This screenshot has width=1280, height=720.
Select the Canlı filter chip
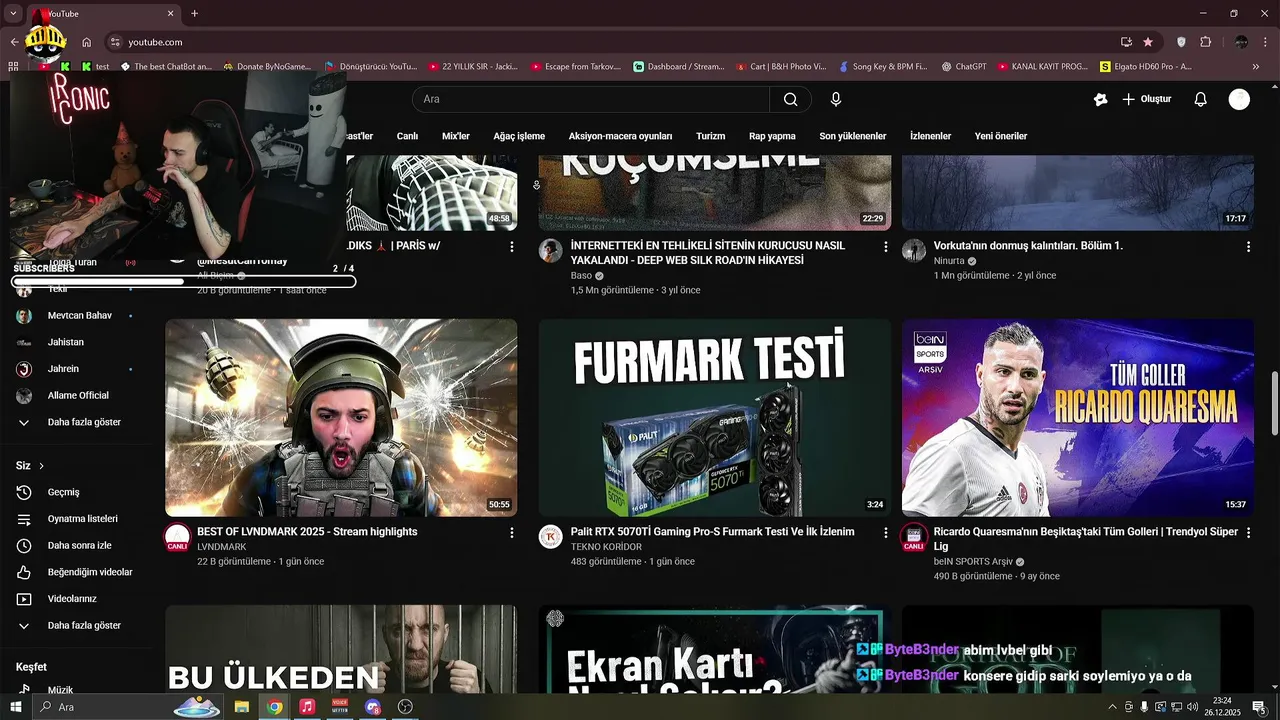pyautogui.click(x=407, y=136)
